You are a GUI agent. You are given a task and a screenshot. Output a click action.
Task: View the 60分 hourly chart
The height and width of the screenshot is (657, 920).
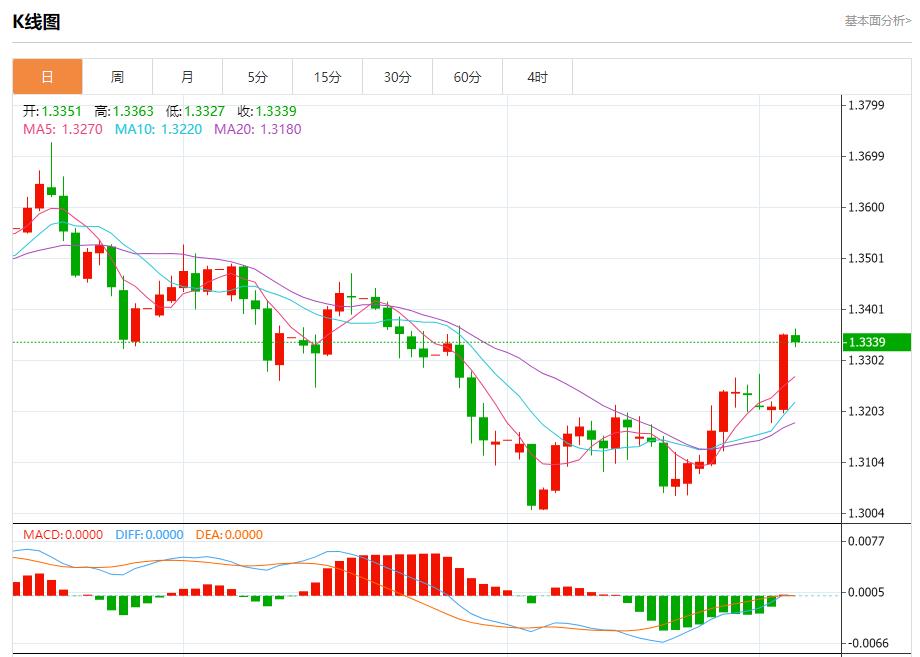pos(467,76)
